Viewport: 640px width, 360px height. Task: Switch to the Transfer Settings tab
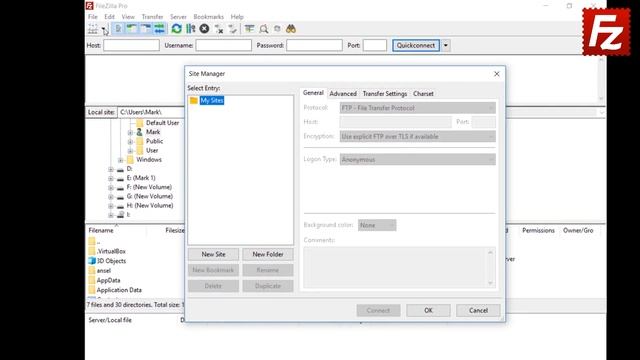tap(385, 93)
